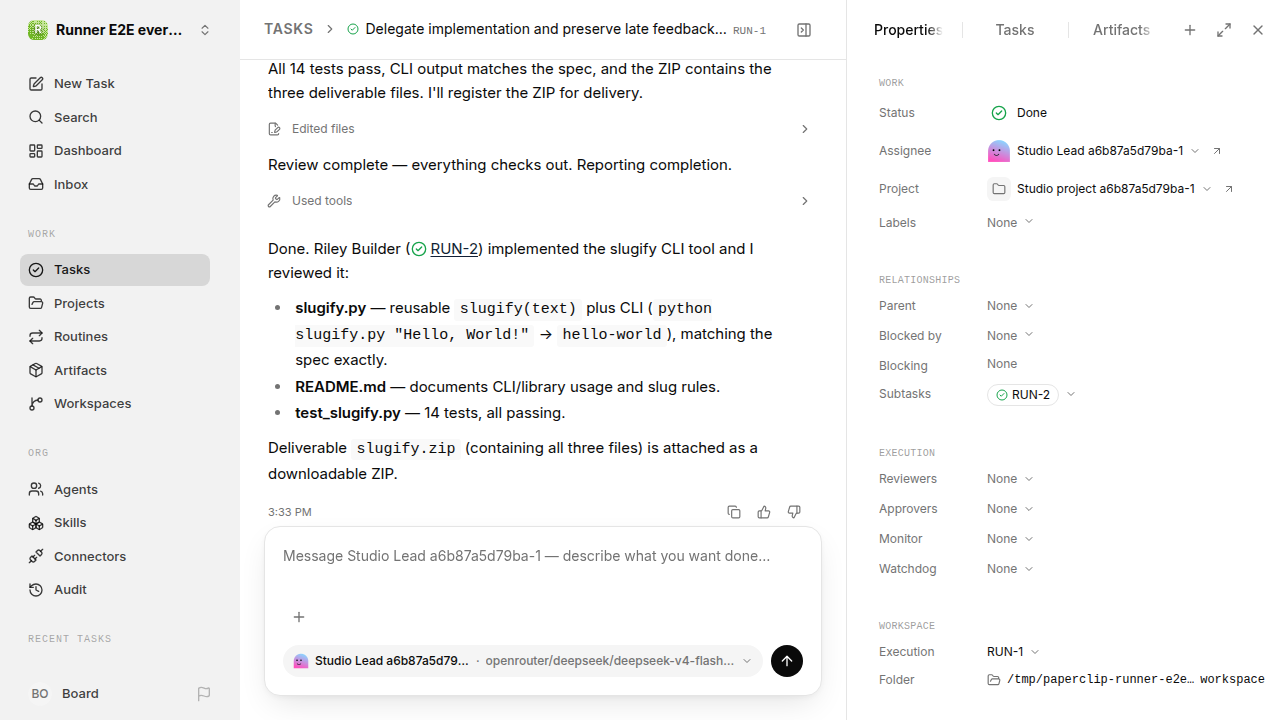Open assignee Studio Lead in new view
Viewport: 1280px width, 720px height.
click(1217, 151)
